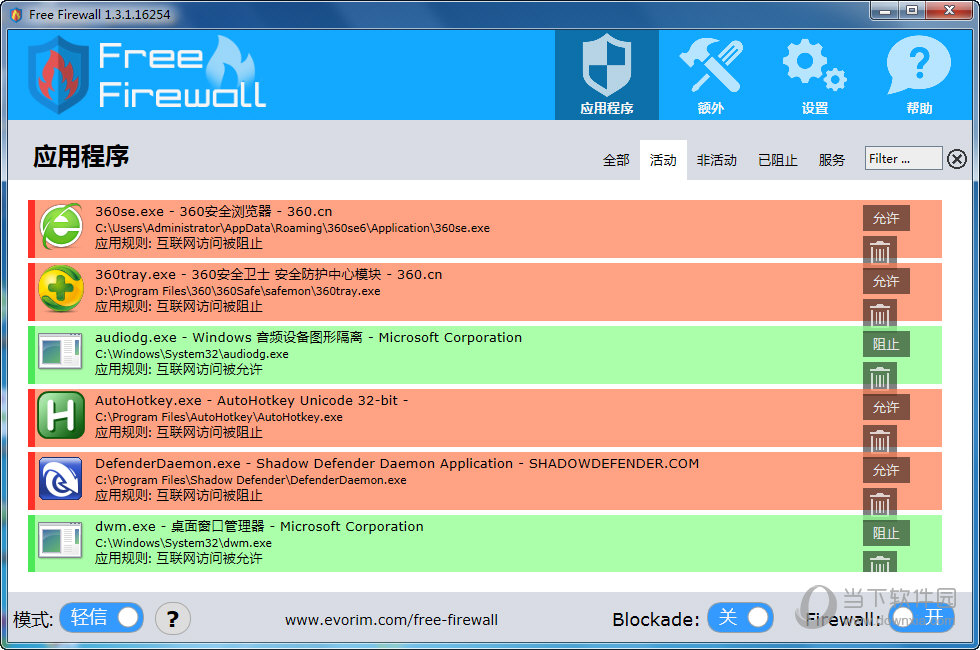The width and height of the screenshot is (980, 650).
Task: Open the mode help question mark
Action: [x=172, y=619]
